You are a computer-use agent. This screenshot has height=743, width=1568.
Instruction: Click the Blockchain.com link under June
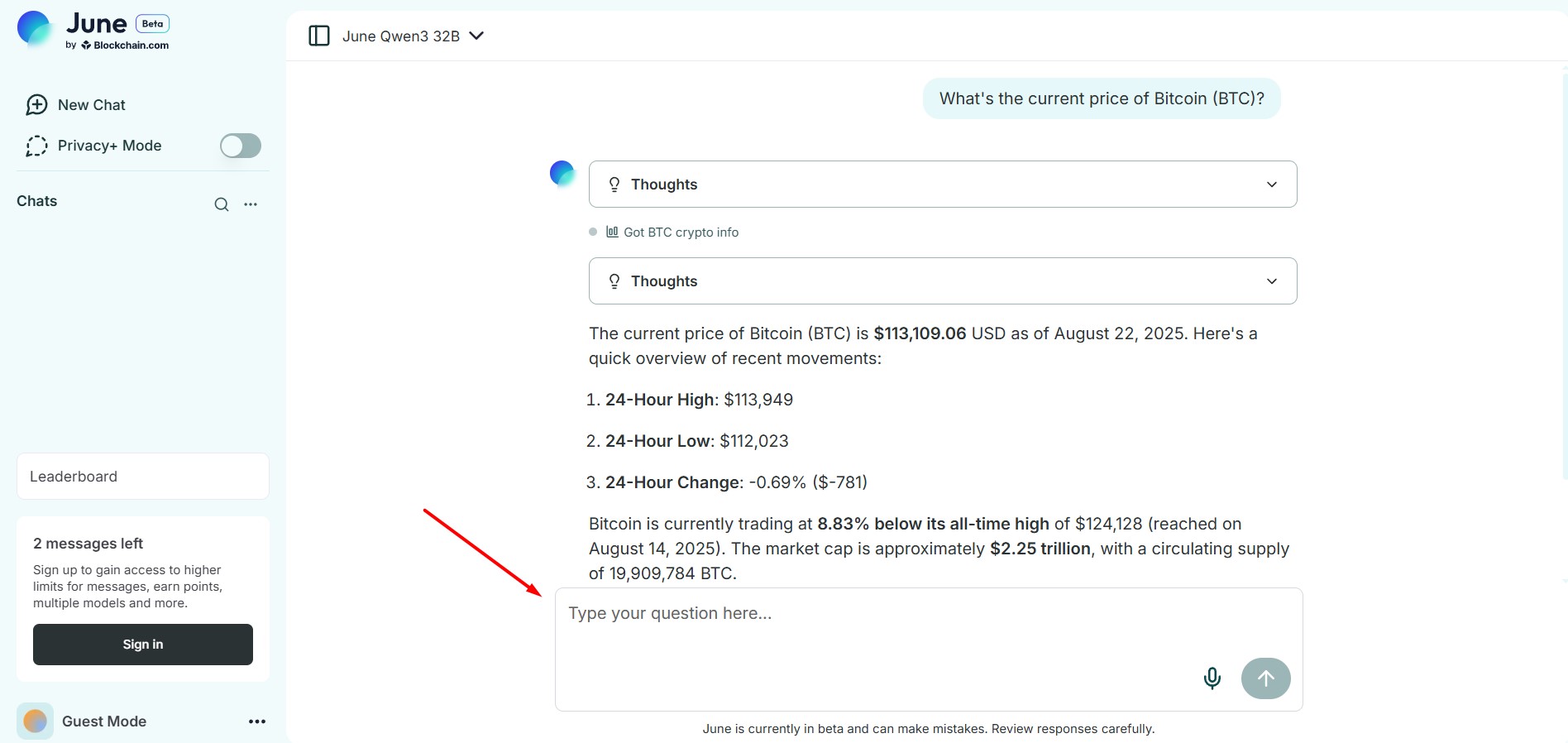click(x=130, y=46)
